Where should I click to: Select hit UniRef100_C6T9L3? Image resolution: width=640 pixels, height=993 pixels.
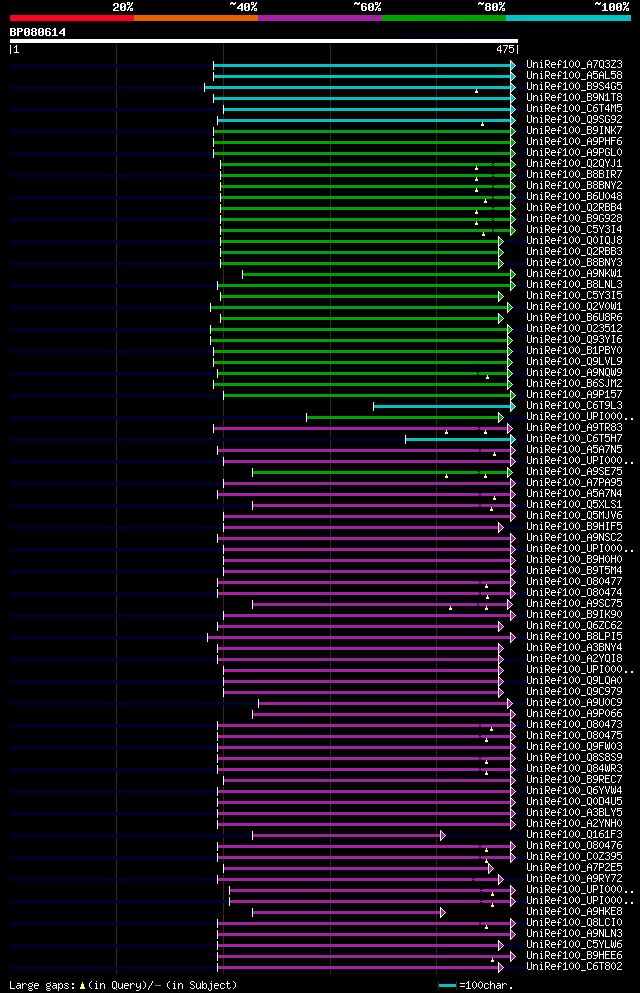(x=574, y=405)
